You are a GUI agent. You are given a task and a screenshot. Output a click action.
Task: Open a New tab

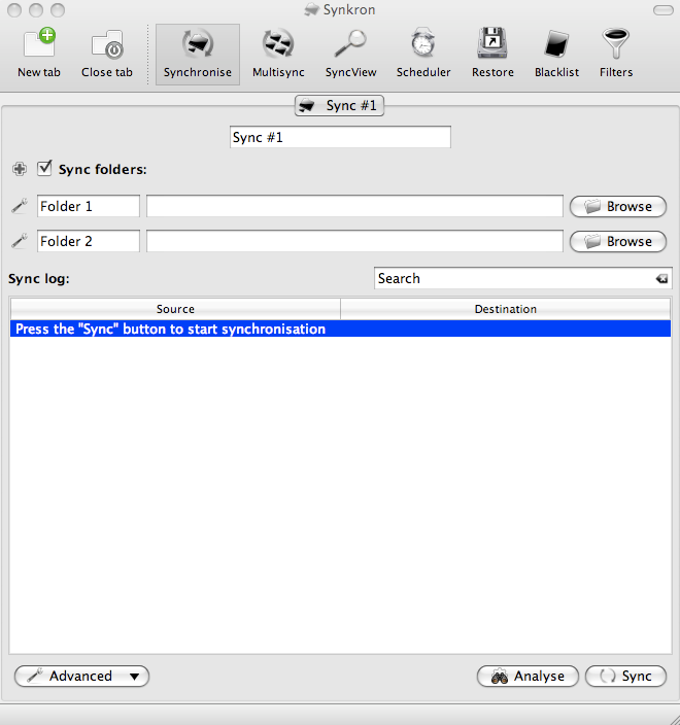click(39, 53)
